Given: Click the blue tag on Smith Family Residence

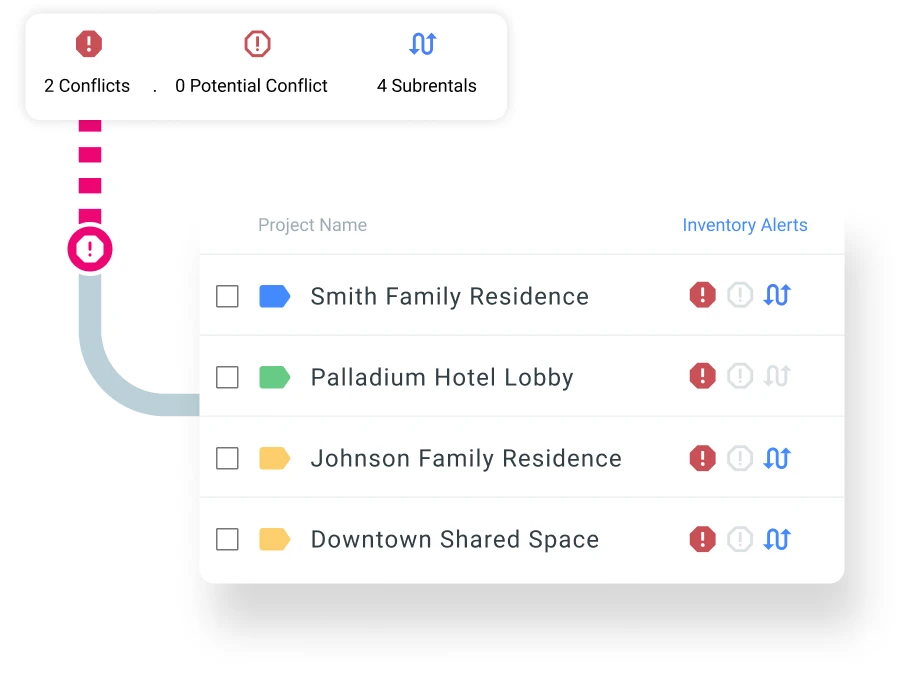Looking at the screenshot, I should click(x=274, y=296).
